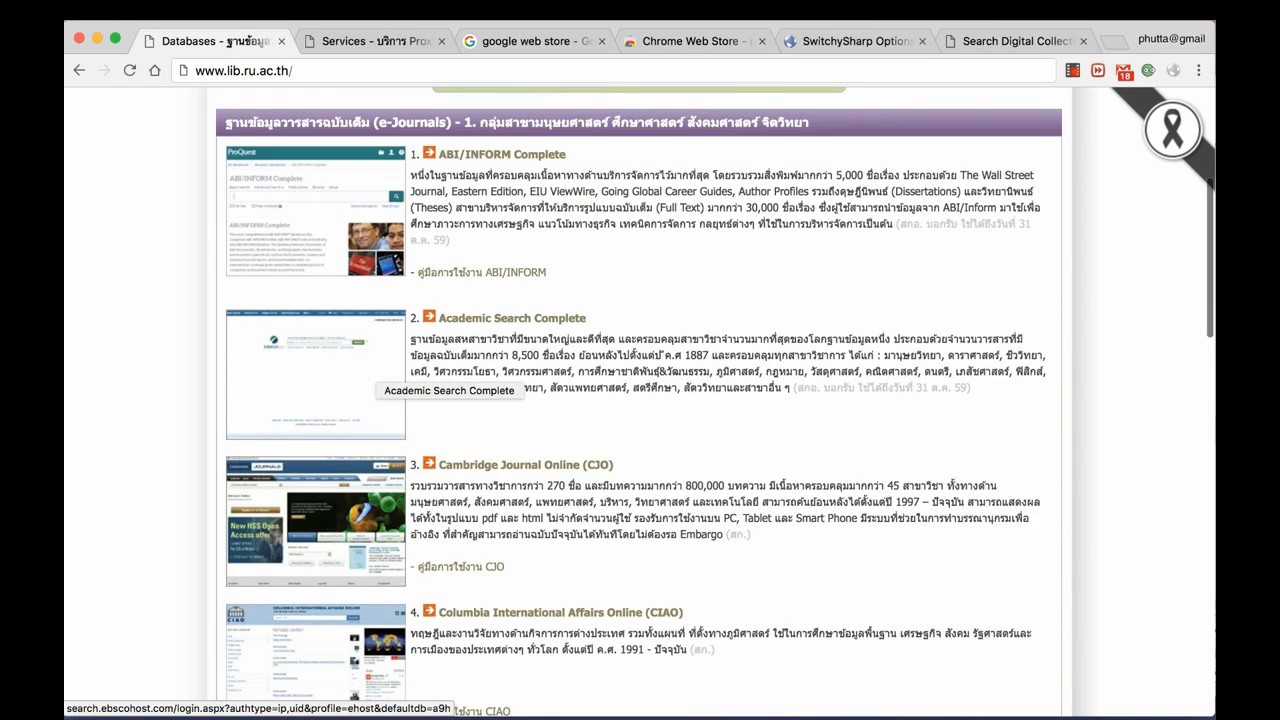Close the google web store tab

(602, 41)
